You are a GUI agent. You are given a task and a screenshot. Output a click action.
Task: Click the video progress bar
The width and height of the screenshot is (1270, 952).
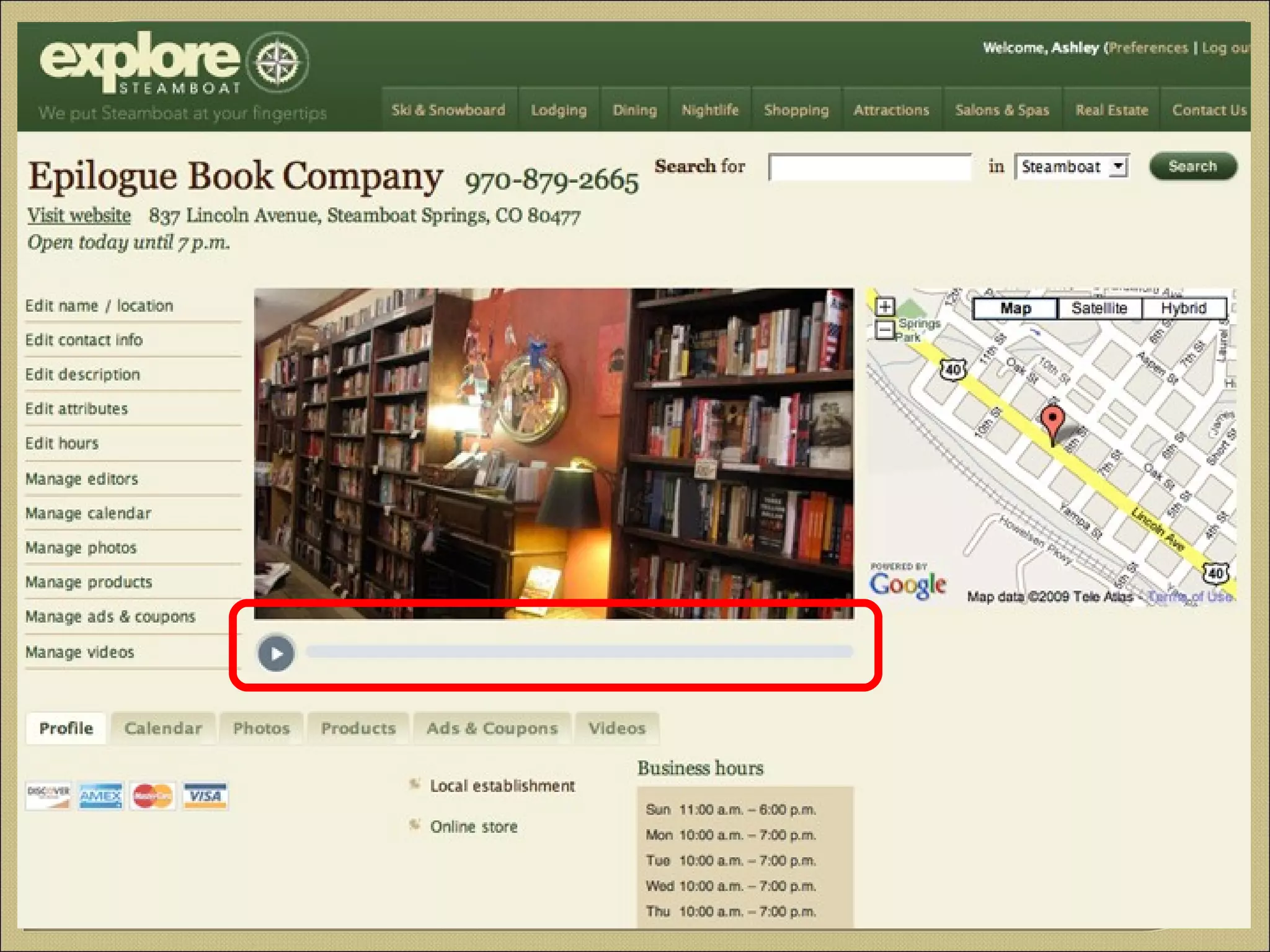tap(579, 651)
